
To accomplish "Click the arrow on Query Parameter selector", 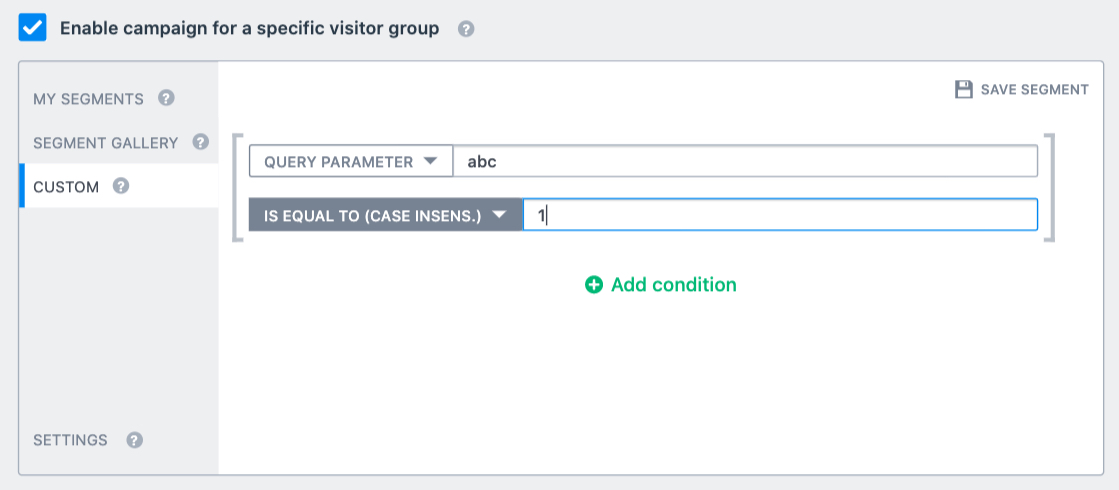I will (430, 161).
